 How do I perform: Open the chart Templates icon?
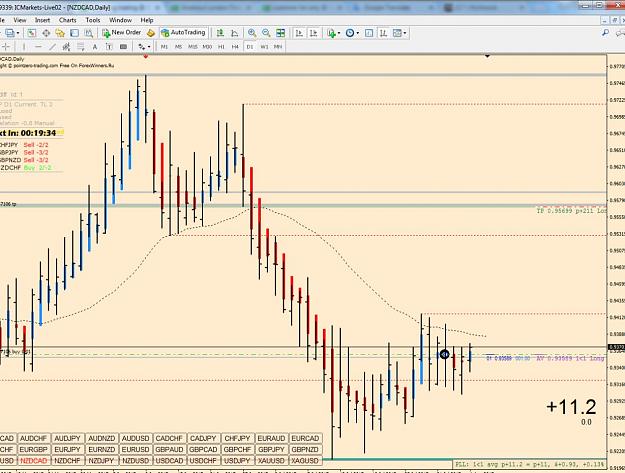click(x=397, y=33)
